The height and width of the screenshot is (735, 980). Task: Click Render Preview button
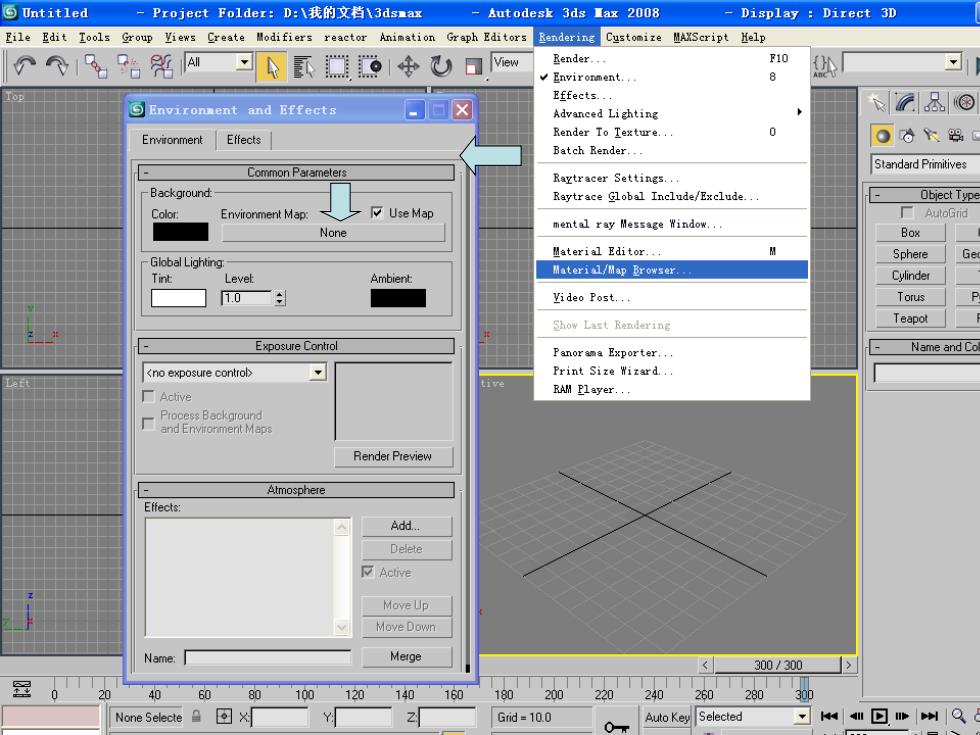[392, 456]
